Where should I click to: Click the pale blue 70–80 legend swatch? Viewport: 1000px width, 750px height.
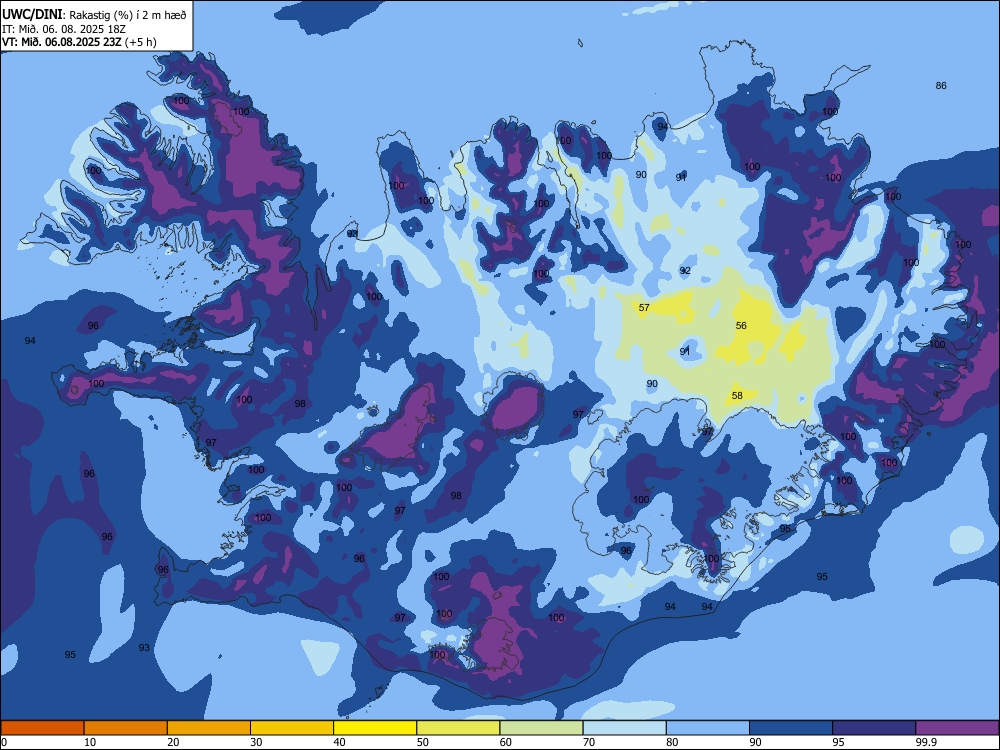(x=624, y=728)
